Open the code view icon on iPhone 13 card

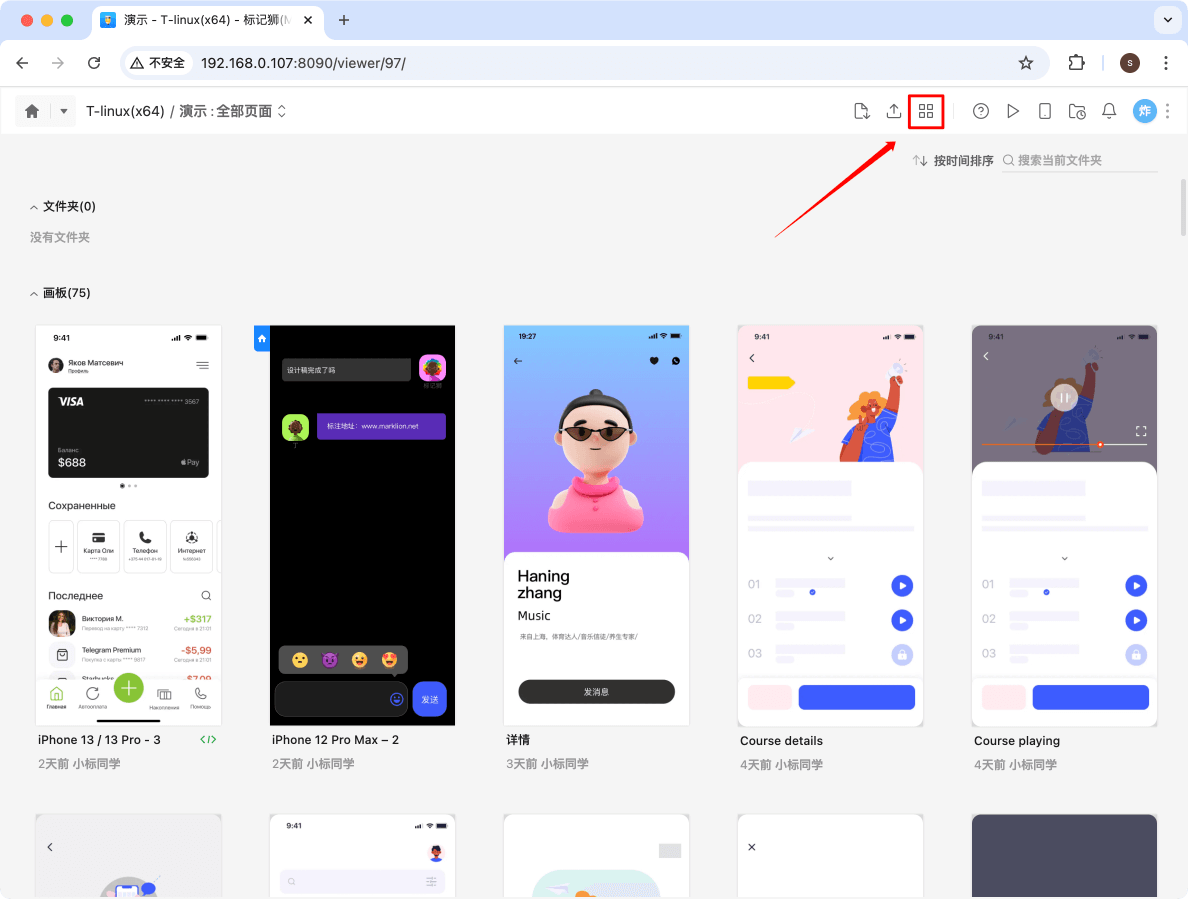click(x=207, y=739)
